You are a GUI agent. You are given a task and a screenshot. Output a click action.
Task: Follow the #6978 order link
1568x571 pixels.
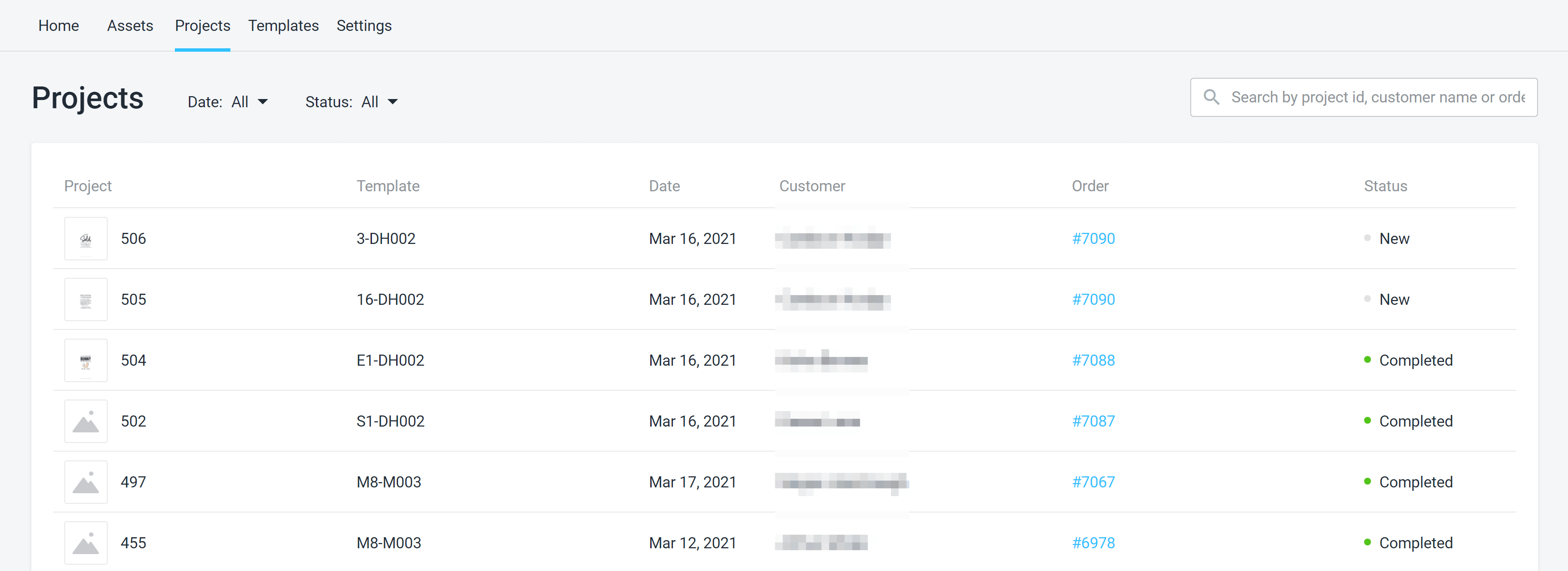pos(1094,542)
